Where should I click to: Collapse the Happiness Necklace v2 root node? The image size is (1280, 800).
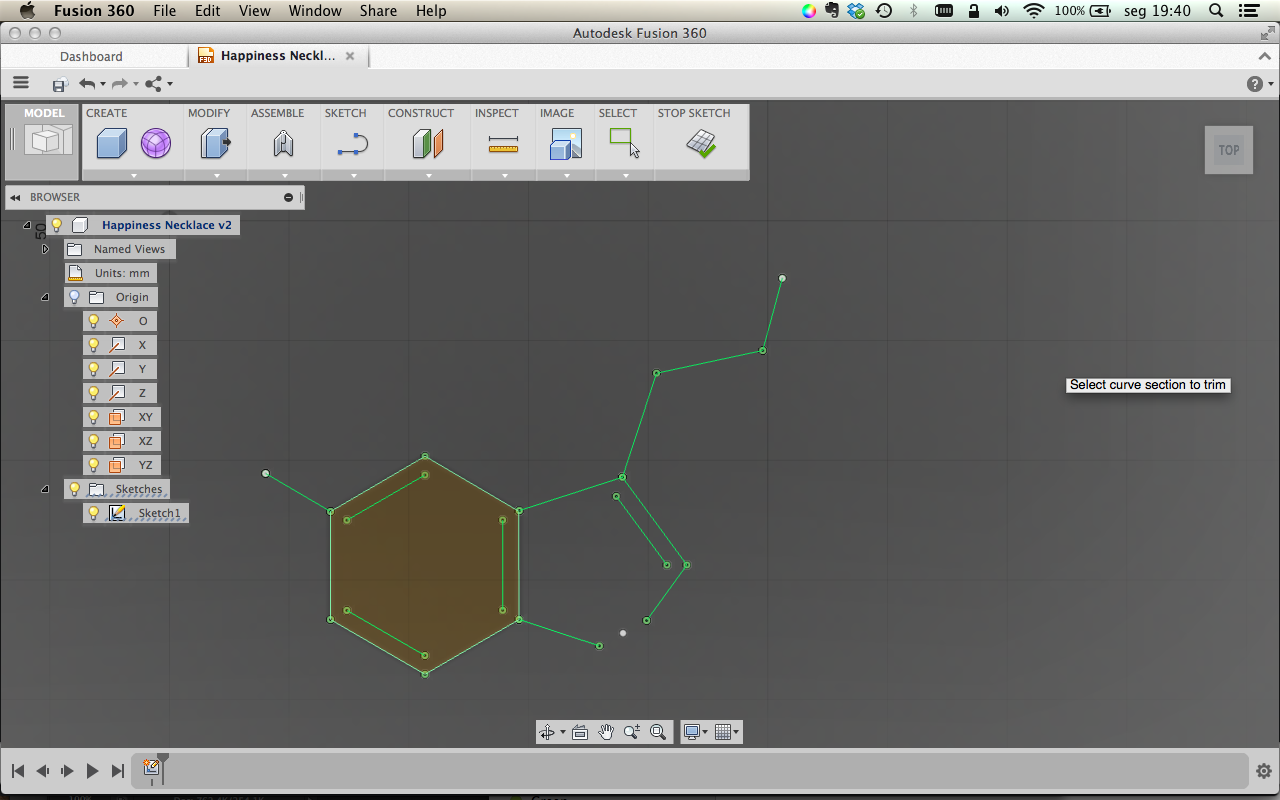(x=27, y=225)
